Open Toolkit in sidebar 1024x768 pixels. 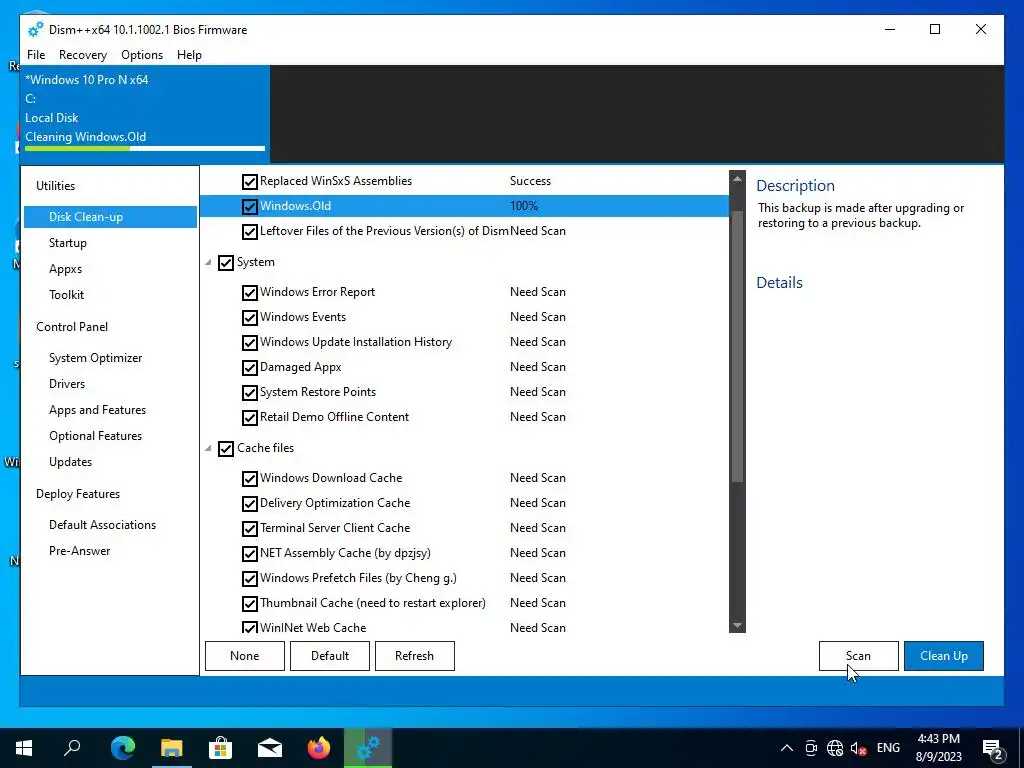[x=67, y=295]
